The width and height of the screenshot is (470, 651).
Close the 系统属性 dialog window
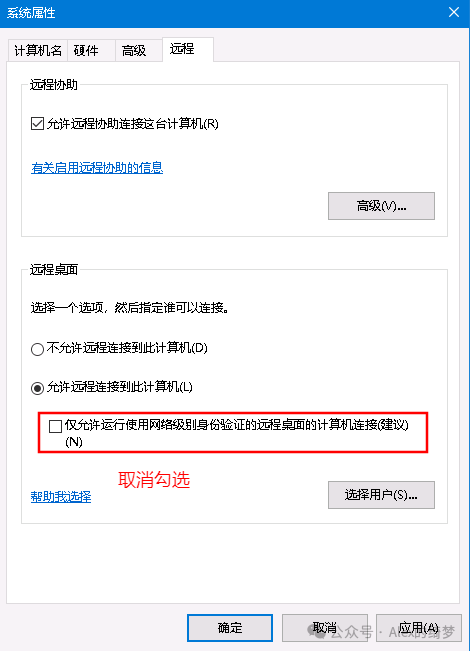click(454, 12)
